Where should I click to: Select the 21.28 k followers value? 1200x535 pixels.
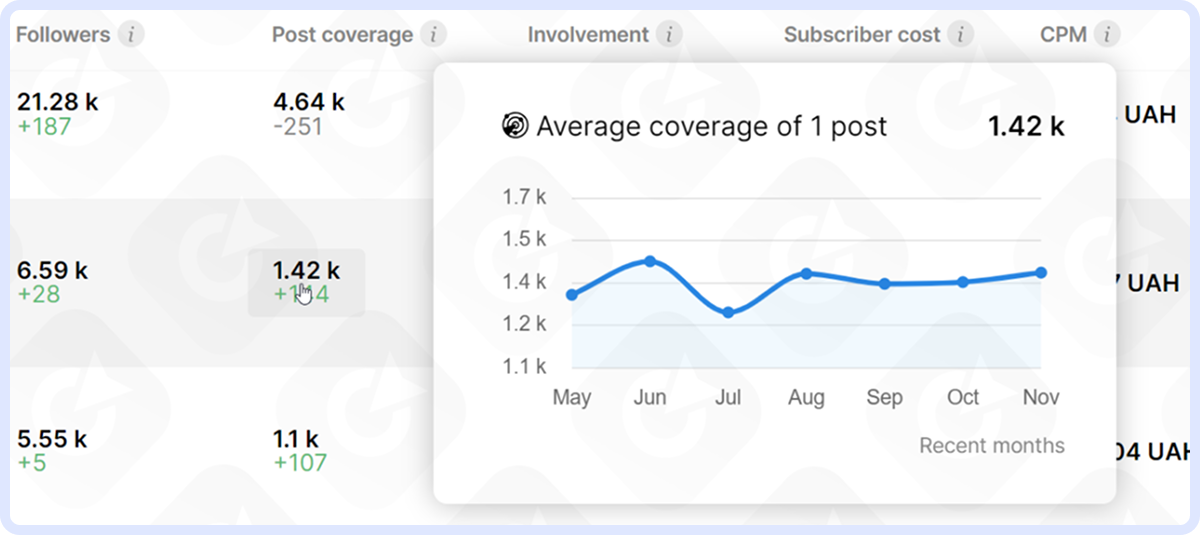[x=58, y=102]
